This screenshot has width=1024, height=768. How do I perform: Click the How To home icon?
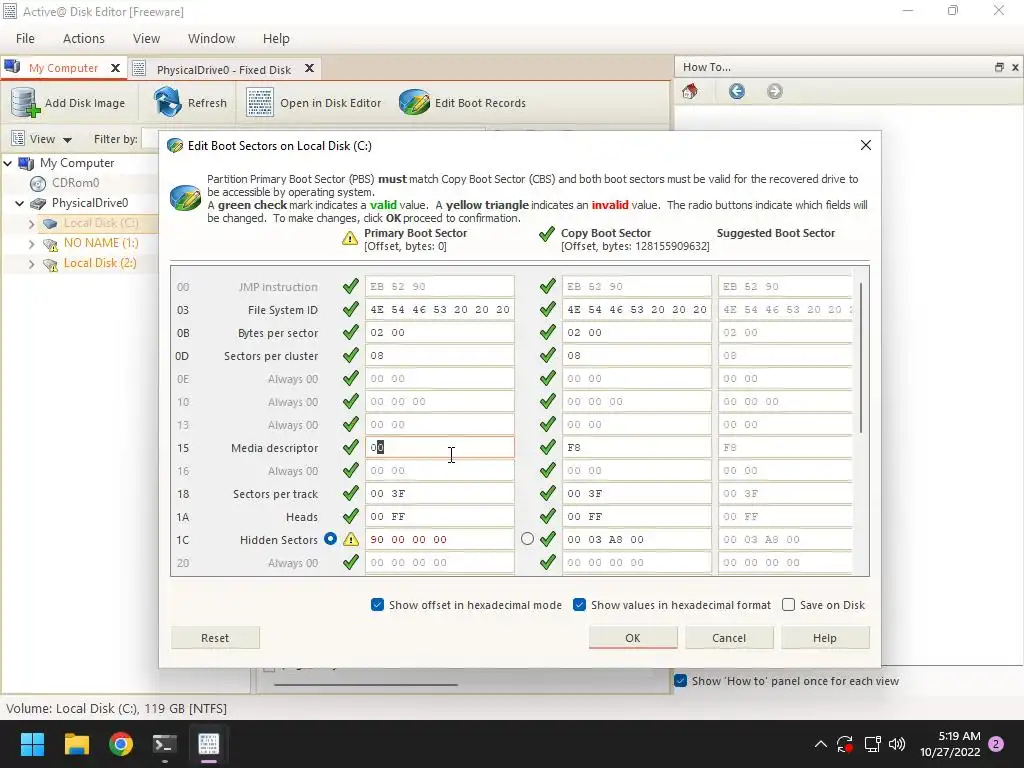pyautogui.click(x=690, y=91)
